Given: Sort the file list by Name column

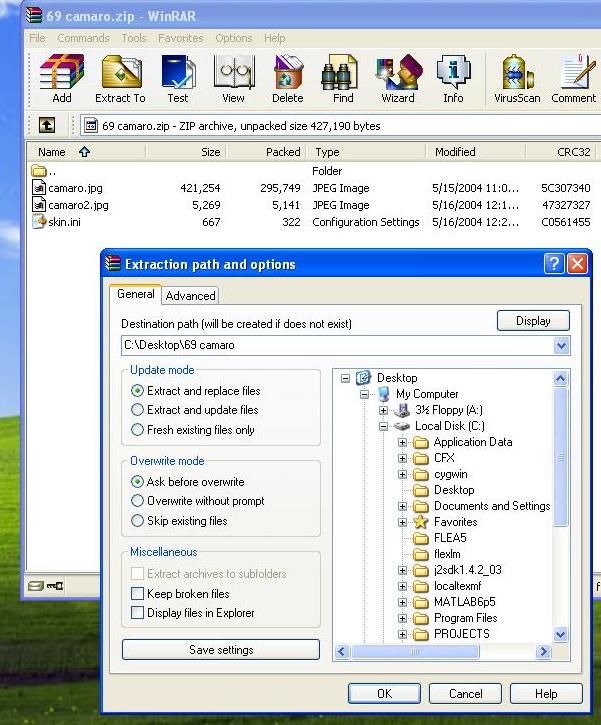Looking at the screenshot, I should [x=86, y=152].
